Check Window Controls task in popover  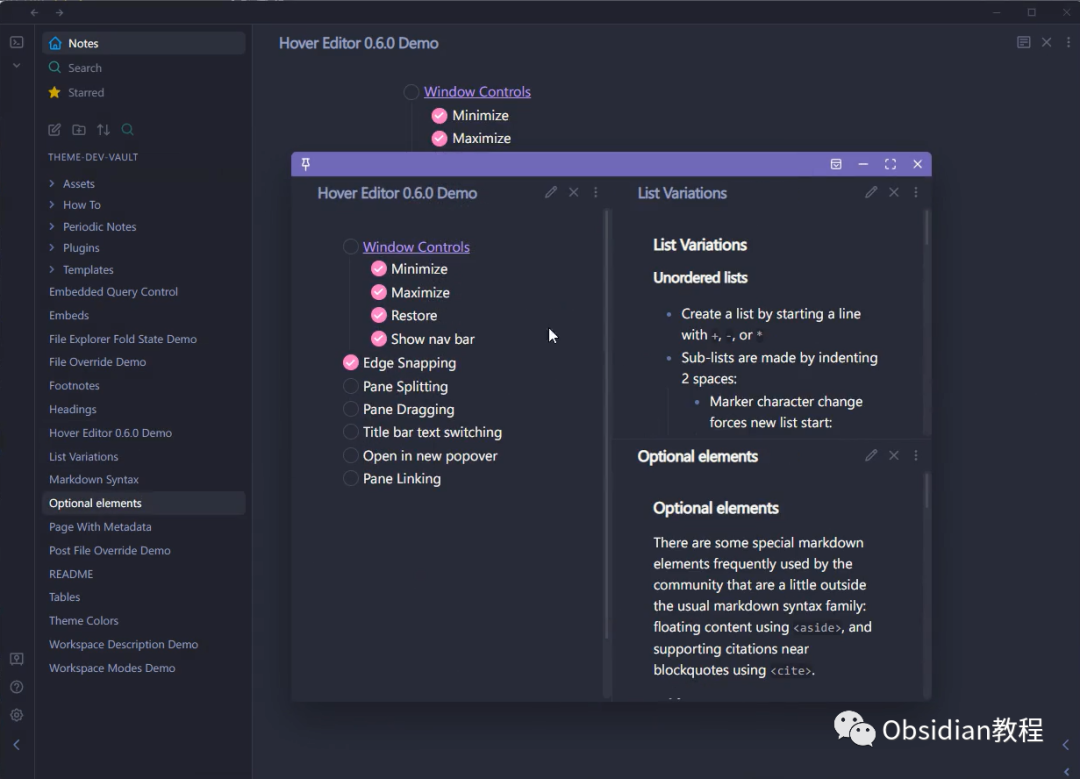click(351, 247)
